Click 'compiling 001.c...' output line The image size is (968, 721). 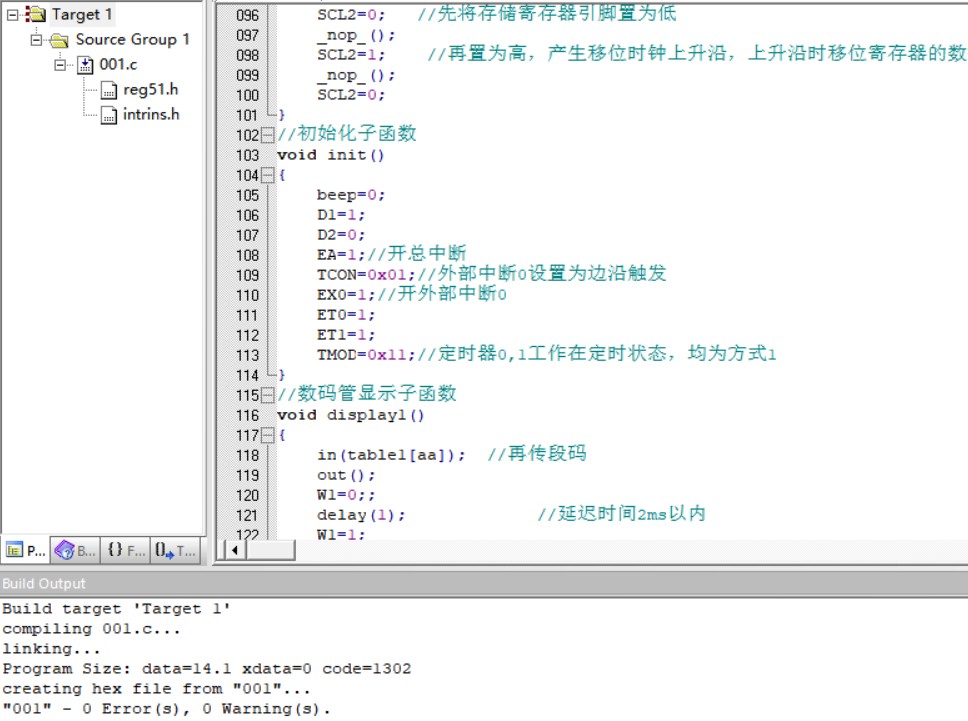[x=91, y=629]
